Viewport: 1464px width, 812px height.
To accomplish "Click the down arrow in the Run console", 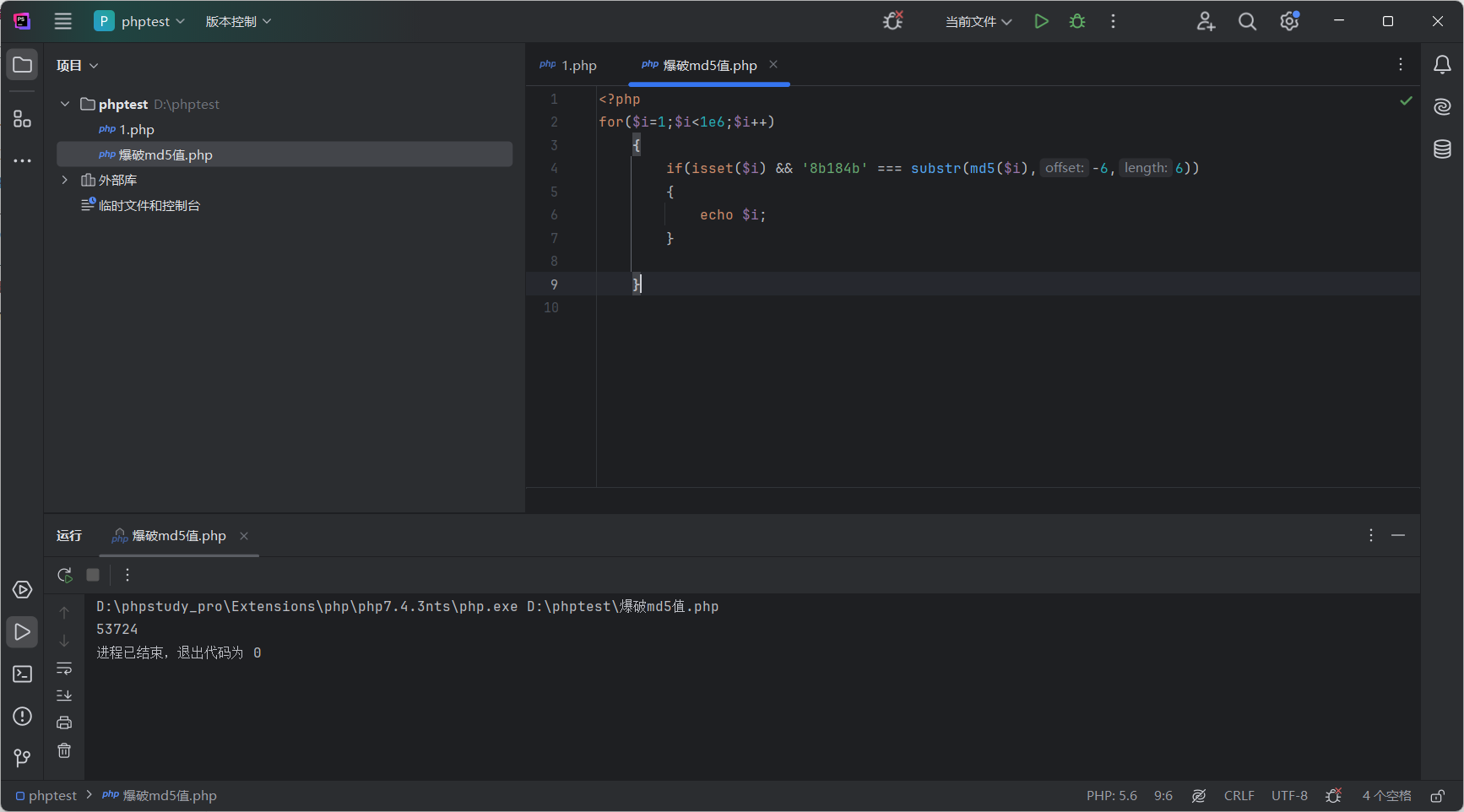I will pyautogui.click(x=64, y=641).
